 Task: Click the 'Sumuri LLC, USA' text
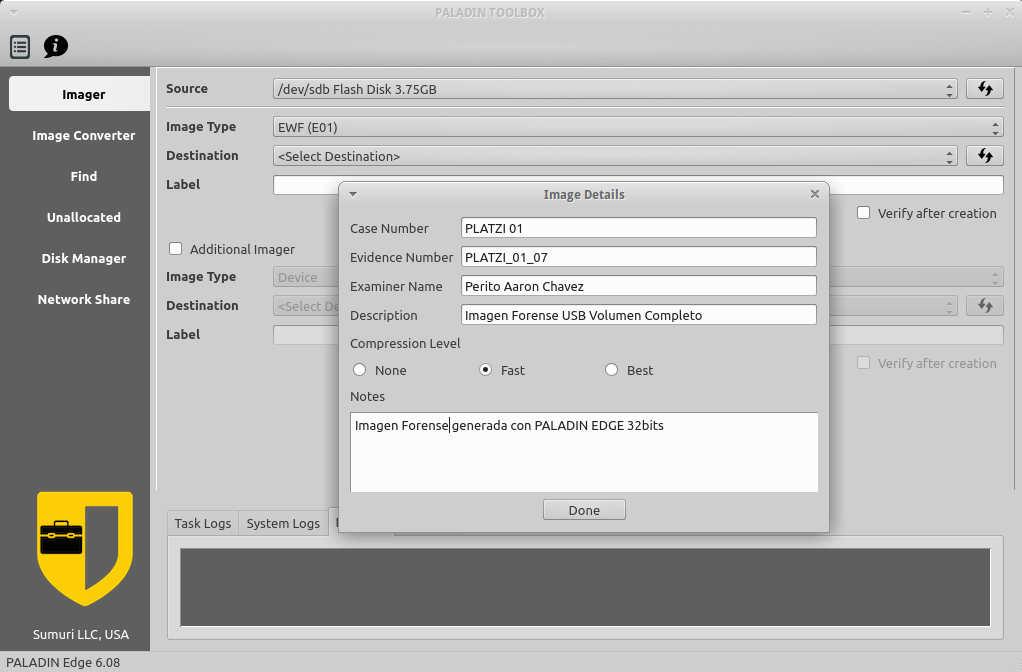tap(81, 634)
